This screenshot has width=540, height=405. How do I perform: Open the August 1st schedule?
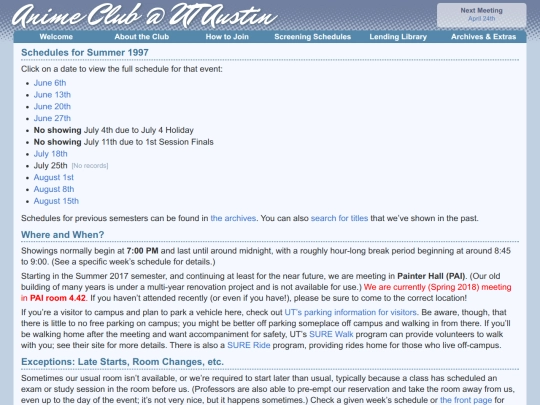[54, 177]
